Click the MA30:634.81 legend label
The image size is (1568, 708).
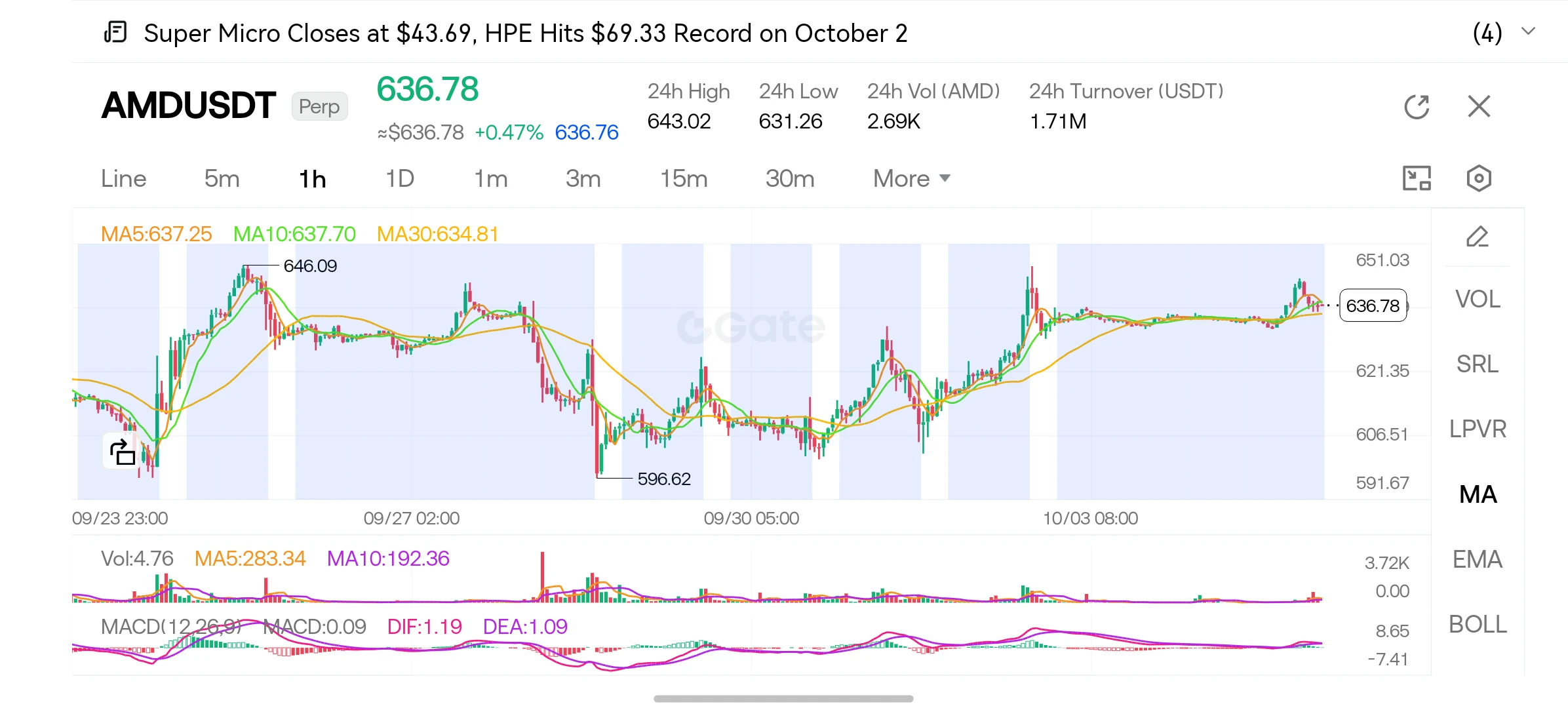point(438,234)
